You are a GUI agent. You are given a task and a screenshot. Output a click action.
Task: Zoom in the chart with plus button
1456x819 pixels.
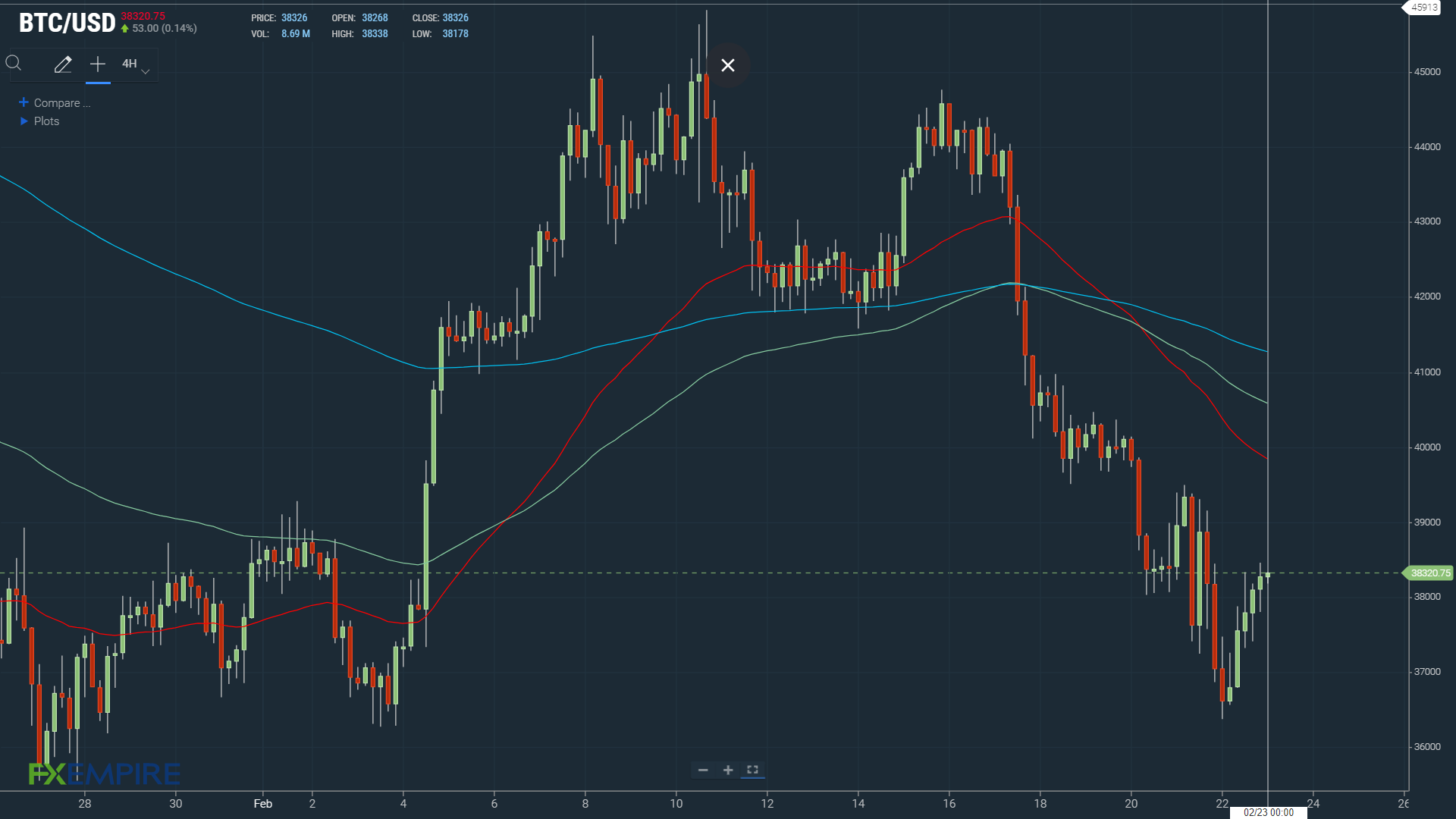tap(728, 770)
